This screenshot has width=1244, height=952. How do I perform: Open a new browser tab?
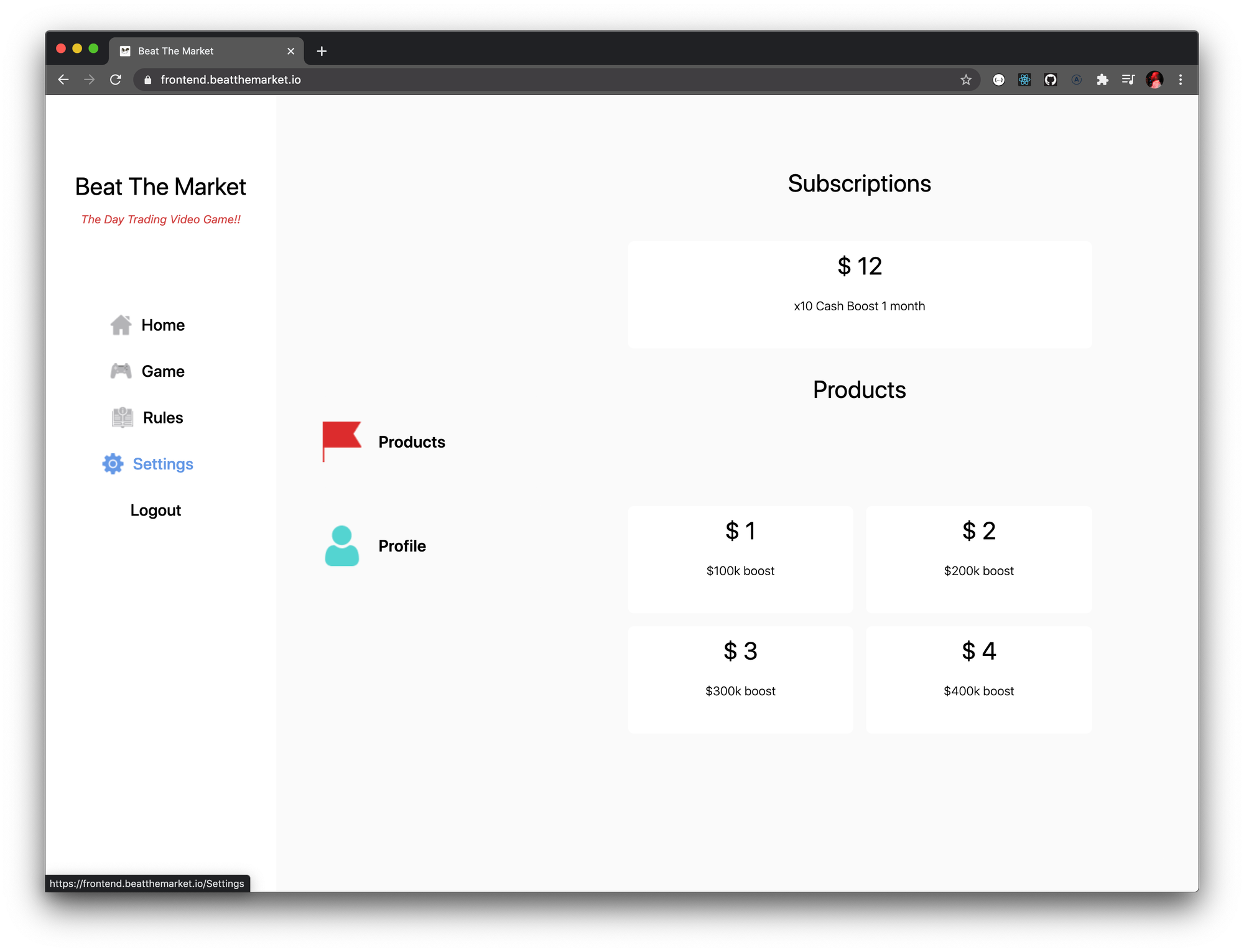(x=322, y=51)
